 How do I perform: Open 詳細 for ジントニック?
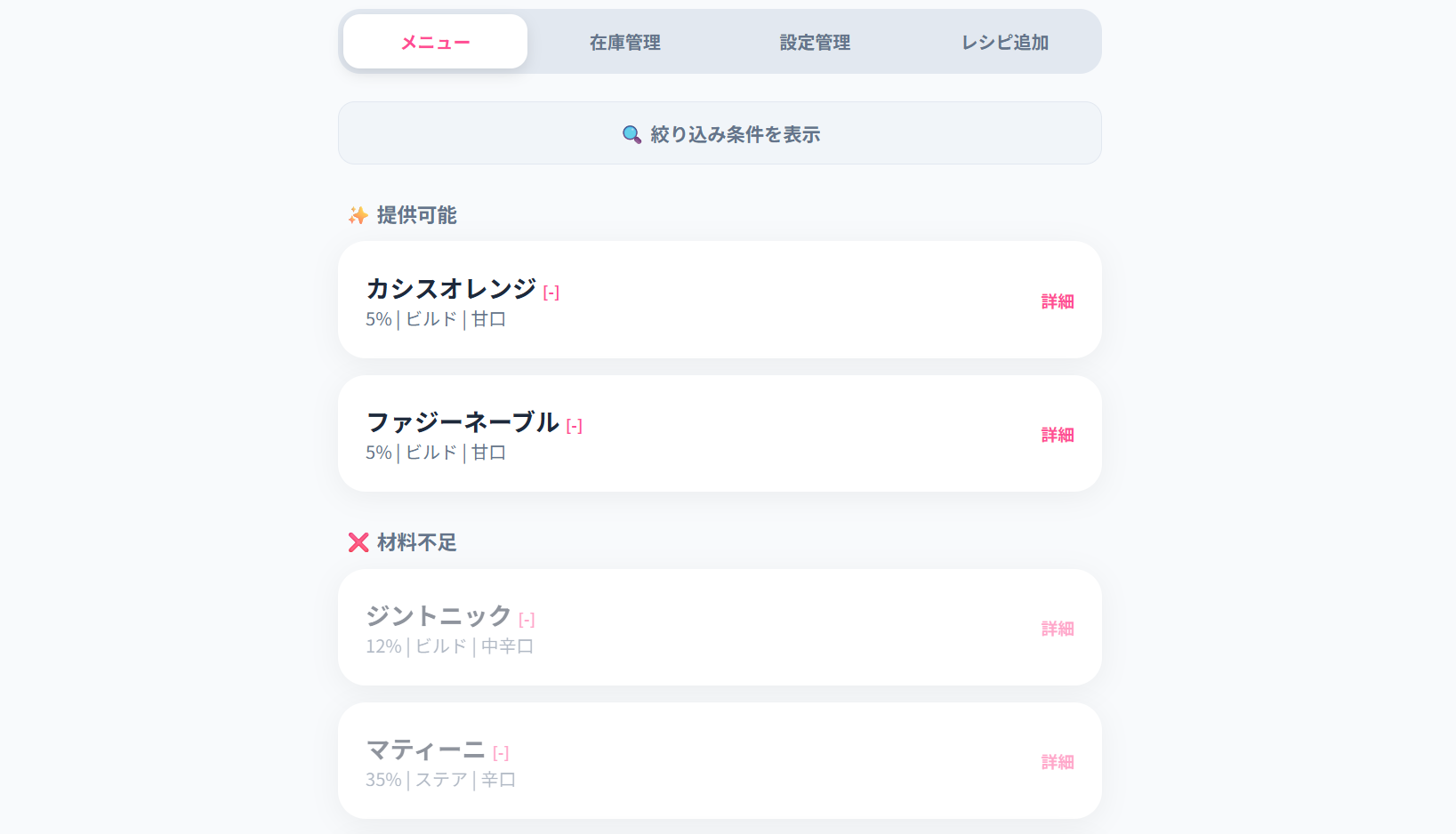coord(1057,629)
